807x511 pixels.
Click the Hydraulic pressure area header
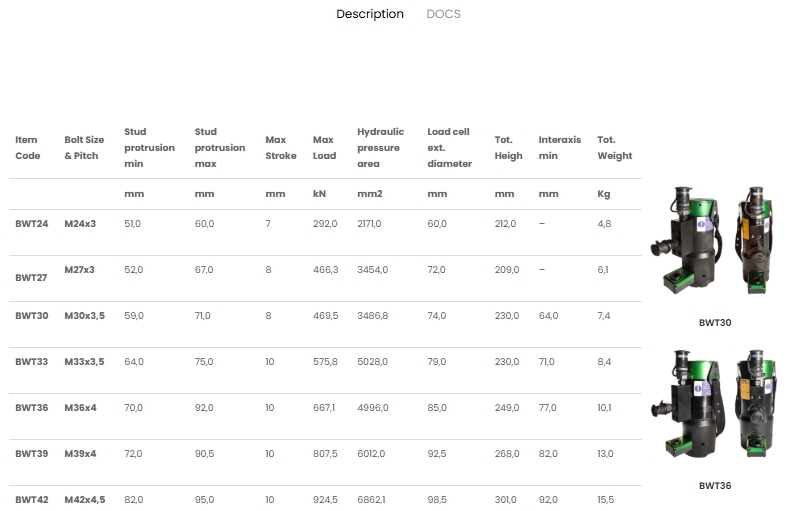pyautogui.click(x=380, y=148)
